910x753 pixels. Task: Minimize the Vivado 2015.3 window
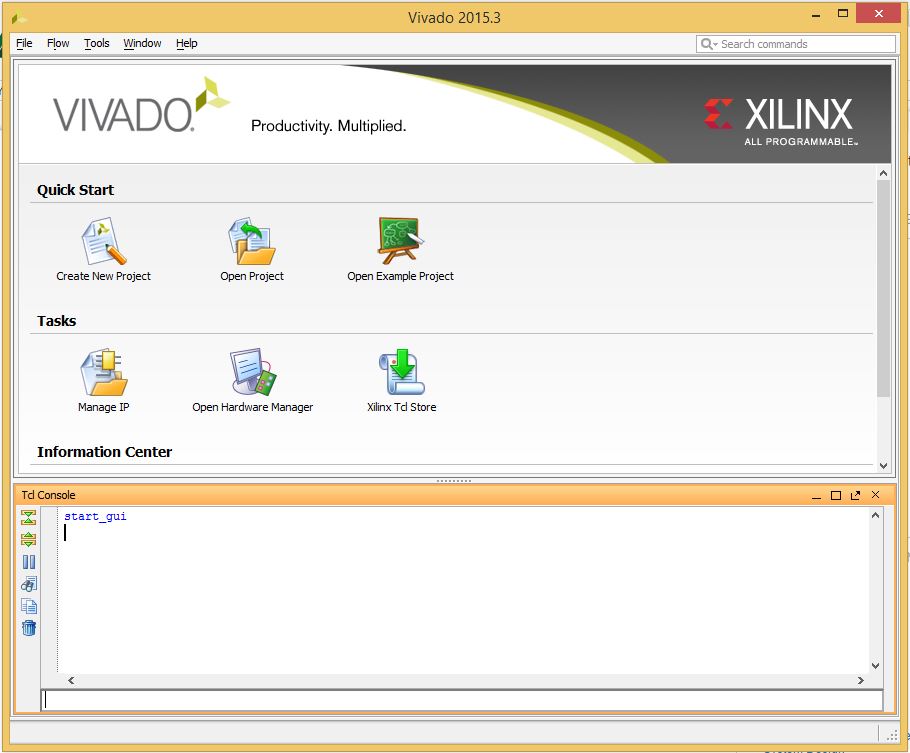click(816, 15)
